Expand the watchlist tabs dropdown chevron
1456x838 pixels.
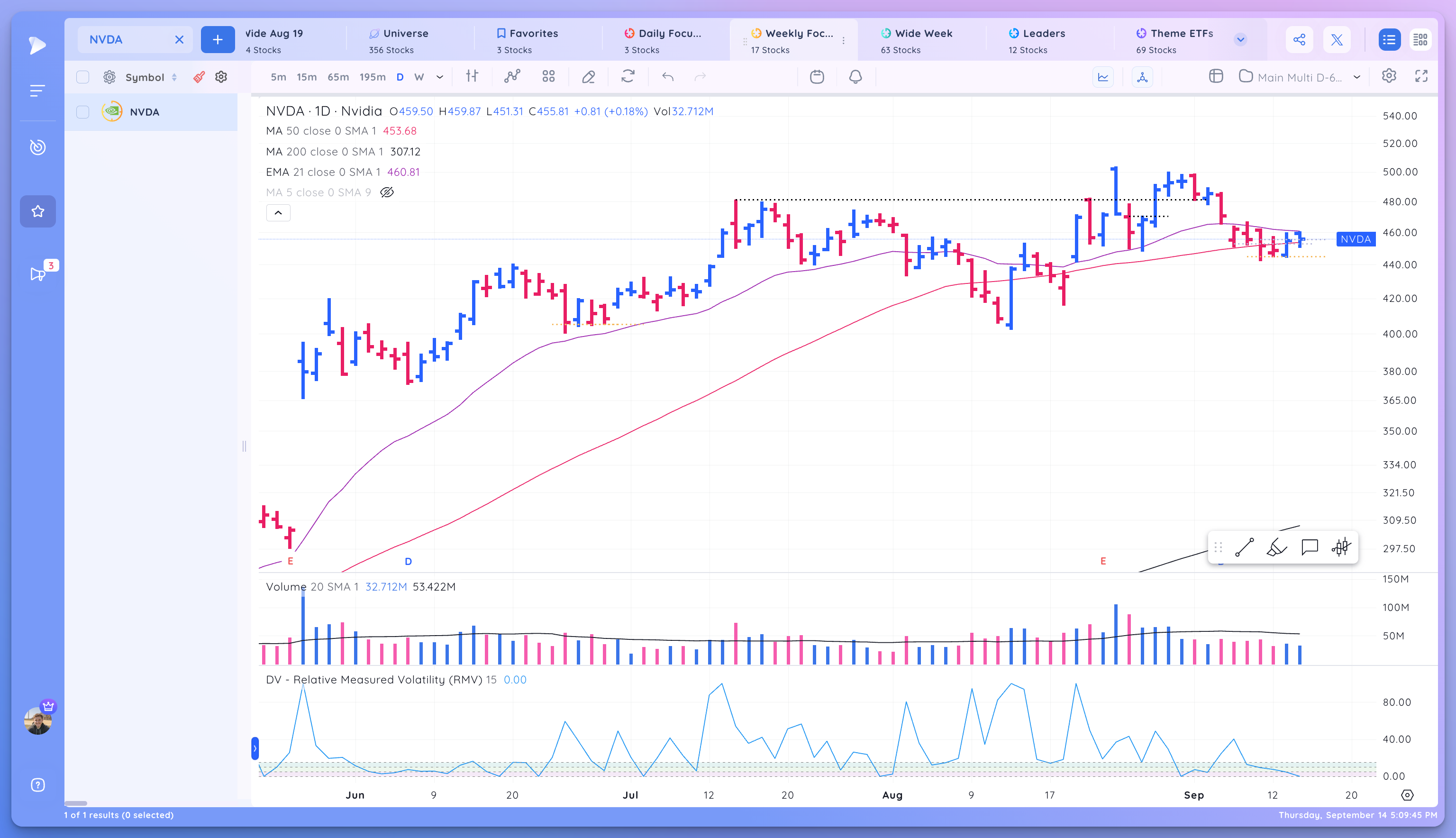[x=1241, y=40]
